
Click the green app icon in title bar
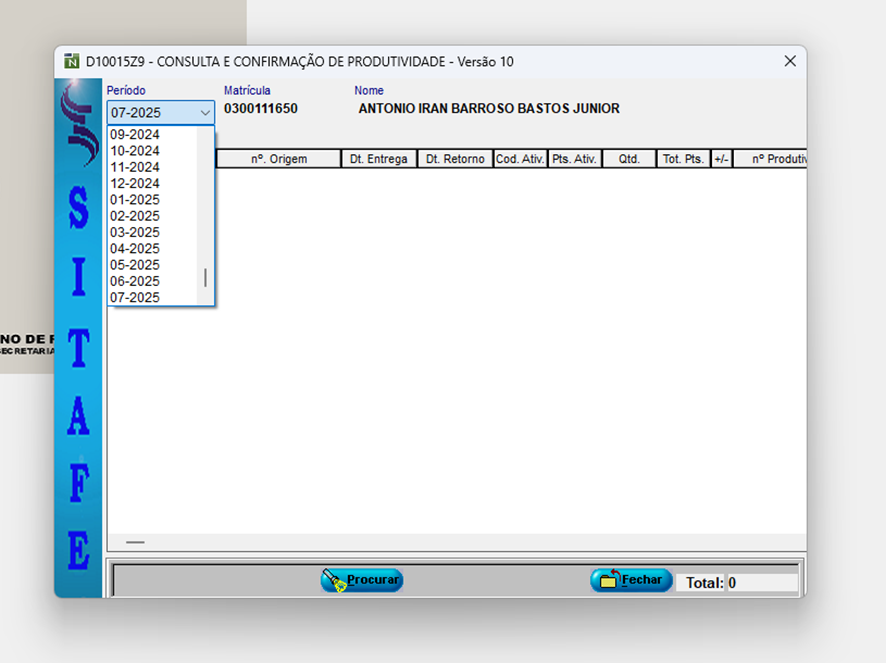[x=71, y=61]
